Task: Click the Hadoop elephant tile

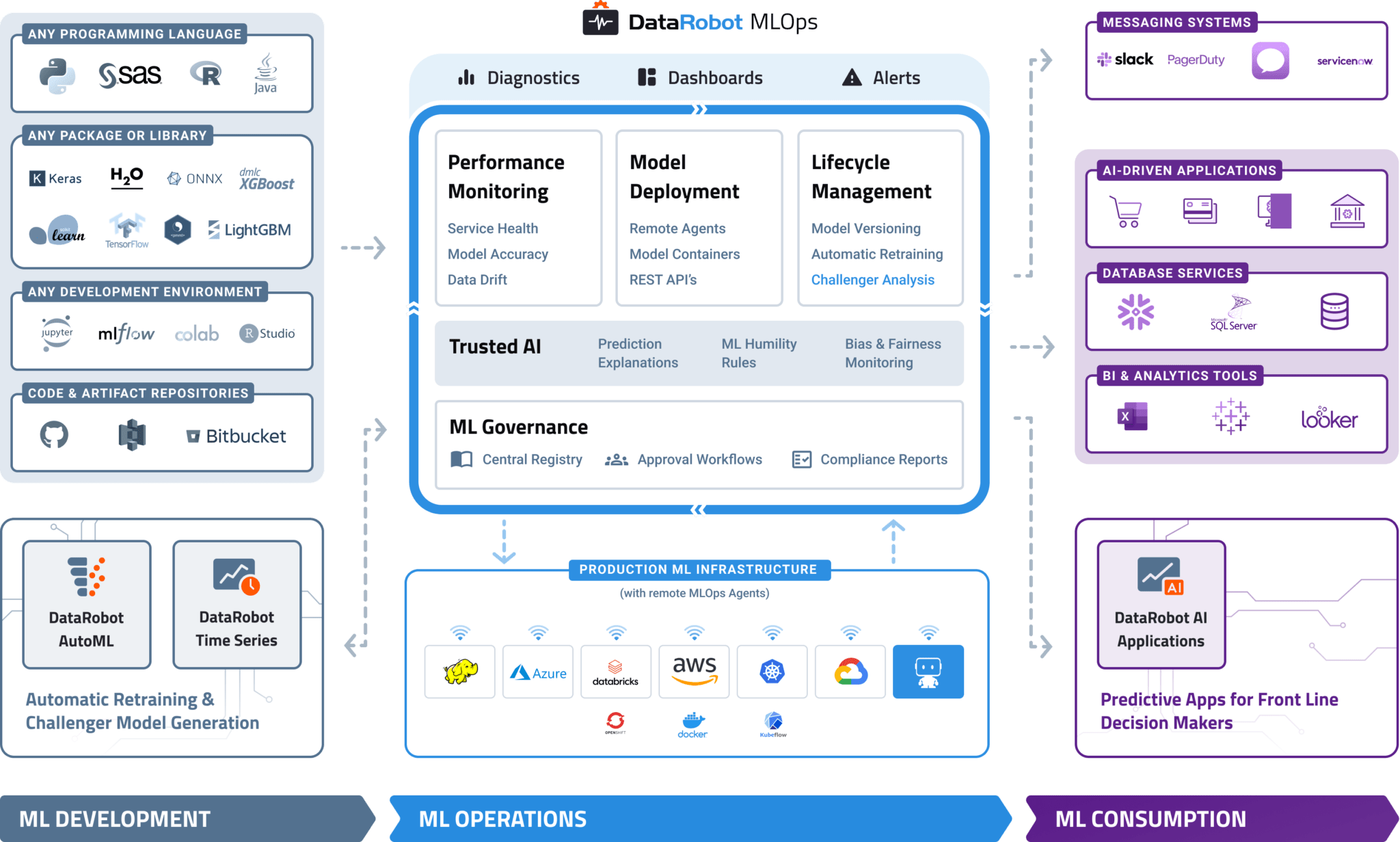Action: 460,672
